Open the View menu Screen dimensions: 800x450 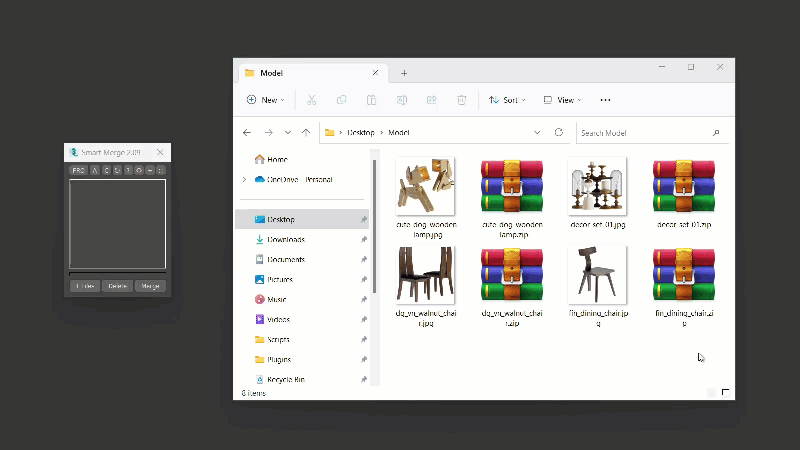click(563, 100)
